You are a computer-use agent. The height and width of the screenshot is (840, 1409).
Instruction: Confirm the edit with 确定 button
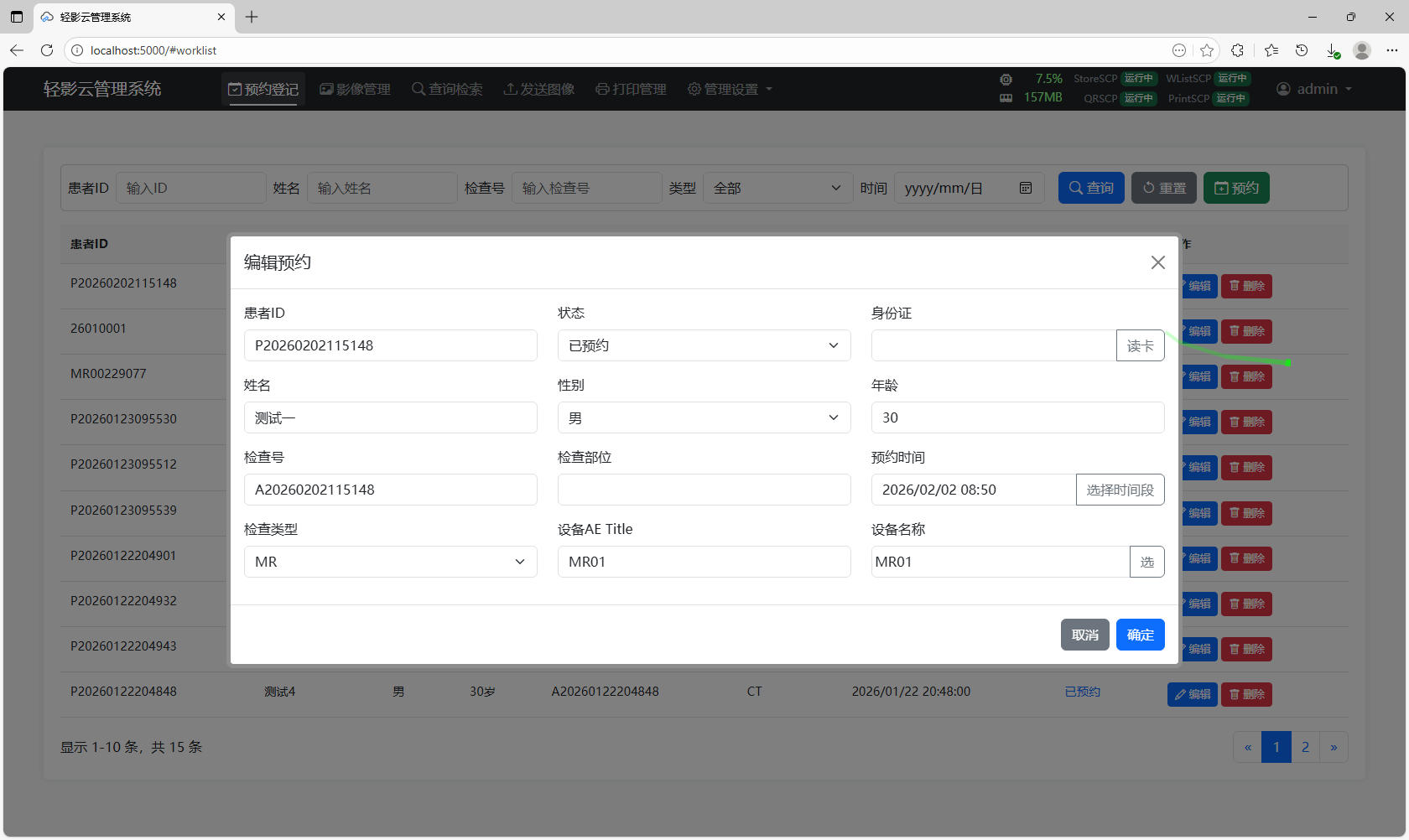(1140, 635)
